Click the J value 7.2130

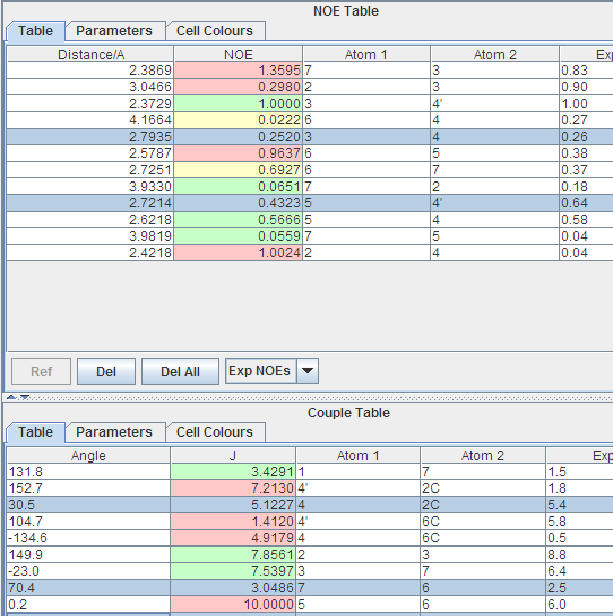coord(233,488)
